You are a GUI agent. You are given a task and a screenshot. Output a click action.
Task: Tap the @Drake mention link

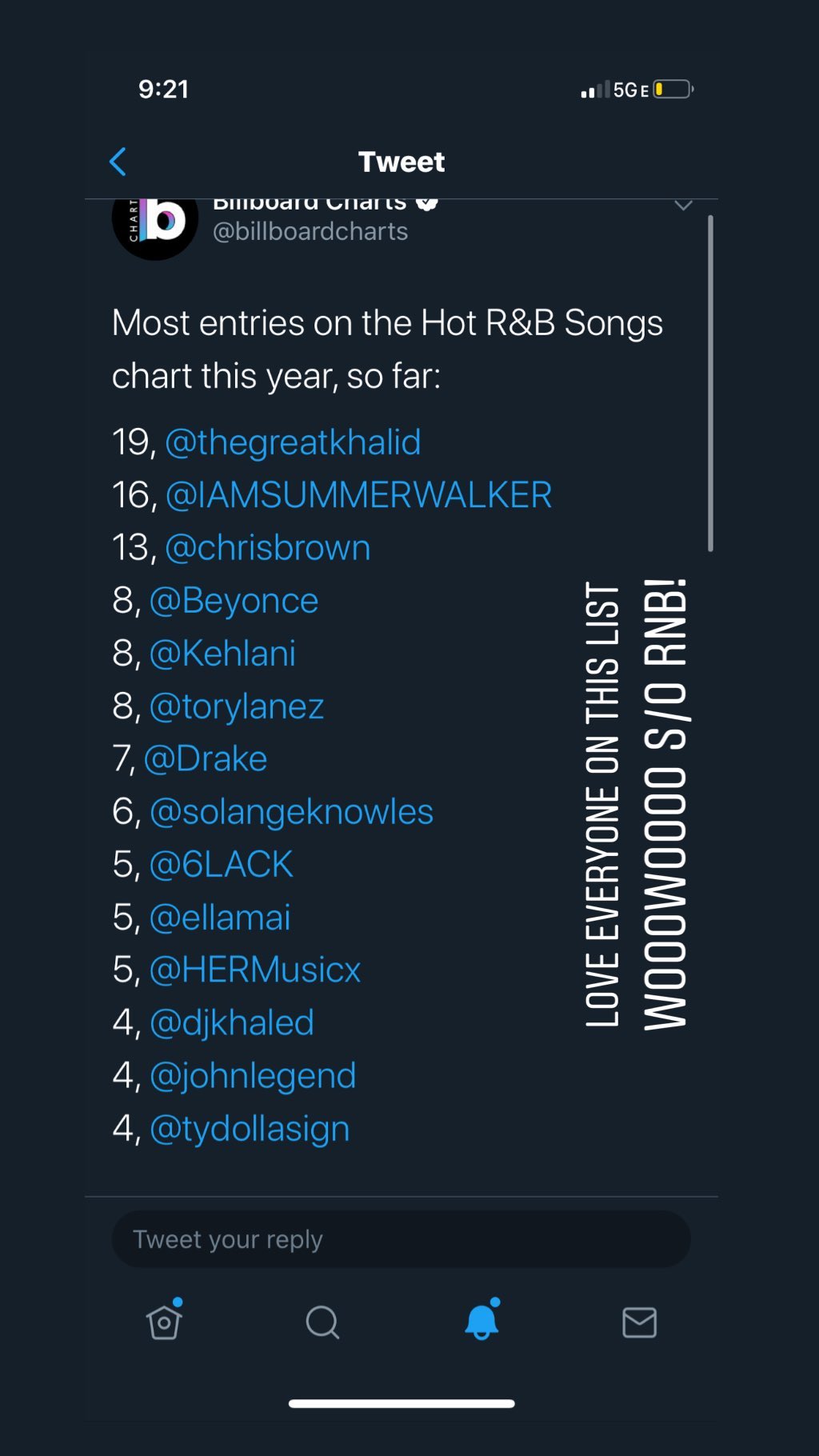[x=206, y=759]
